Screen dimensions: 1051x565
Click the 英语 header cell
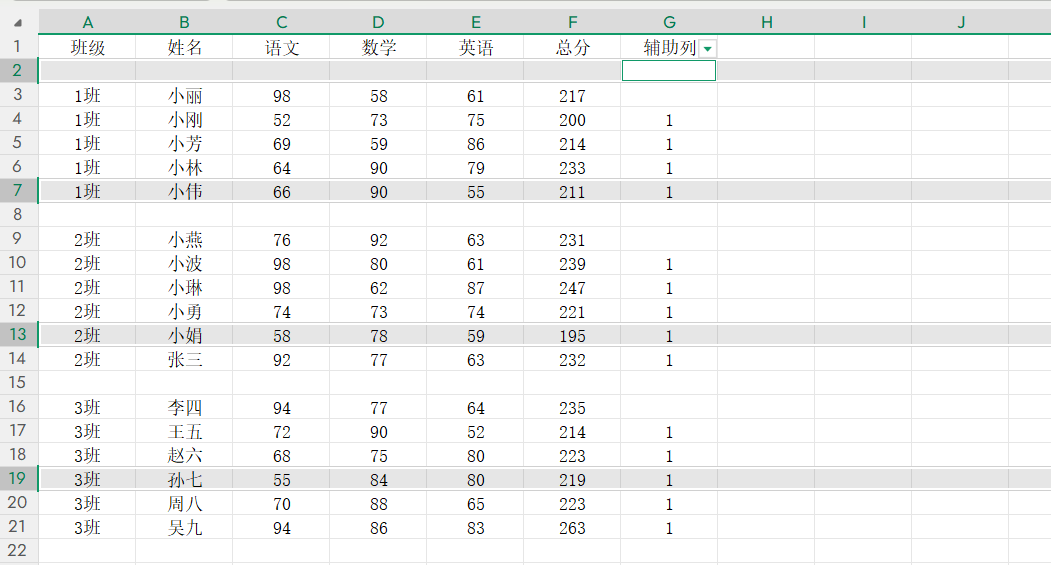tap(475, 47)
